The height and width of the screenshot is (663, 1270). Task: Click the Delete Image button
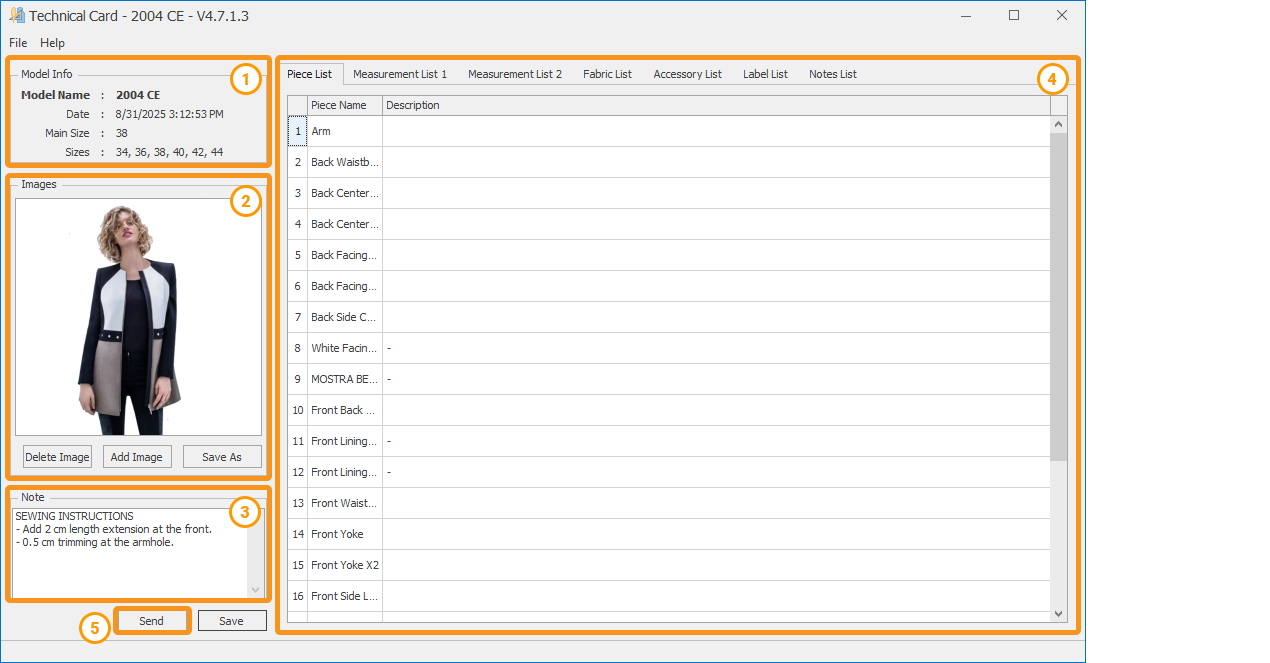57,457
